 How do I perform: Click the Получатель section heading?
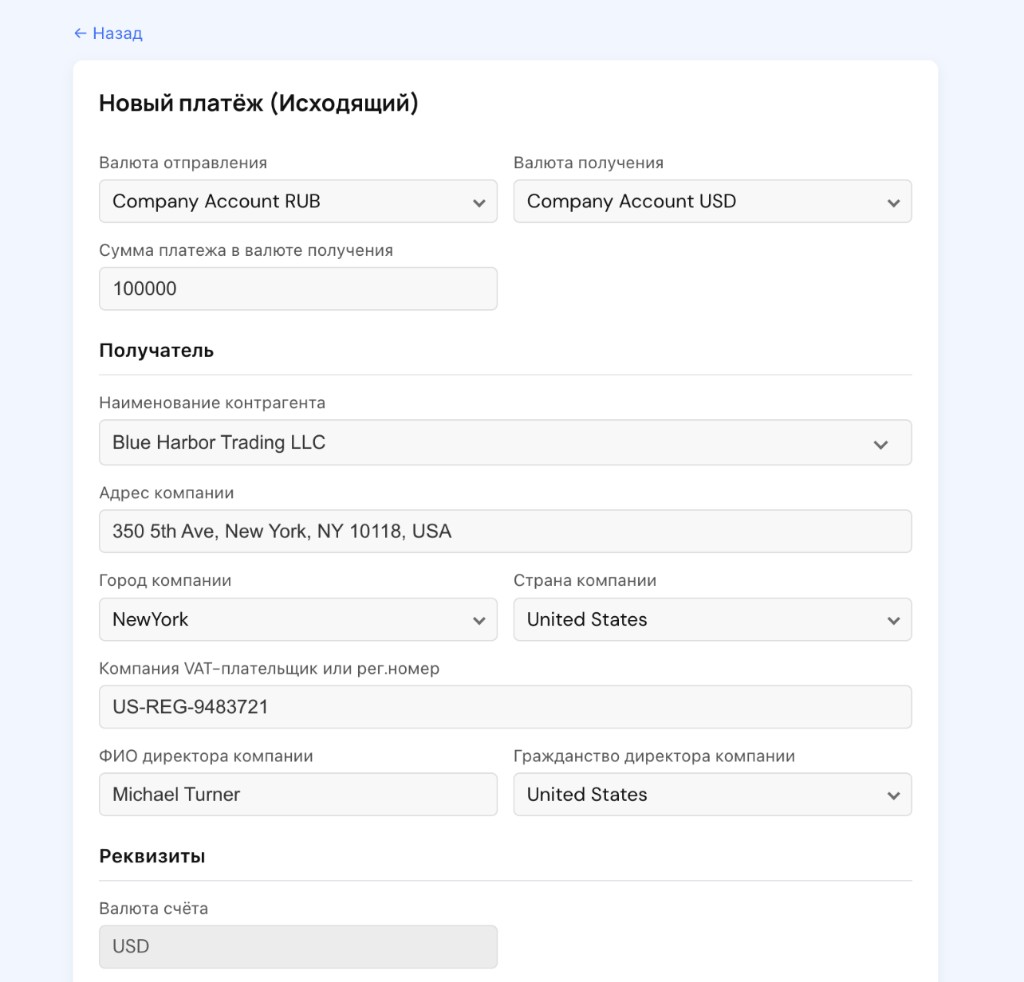click(x=156, y=350)
